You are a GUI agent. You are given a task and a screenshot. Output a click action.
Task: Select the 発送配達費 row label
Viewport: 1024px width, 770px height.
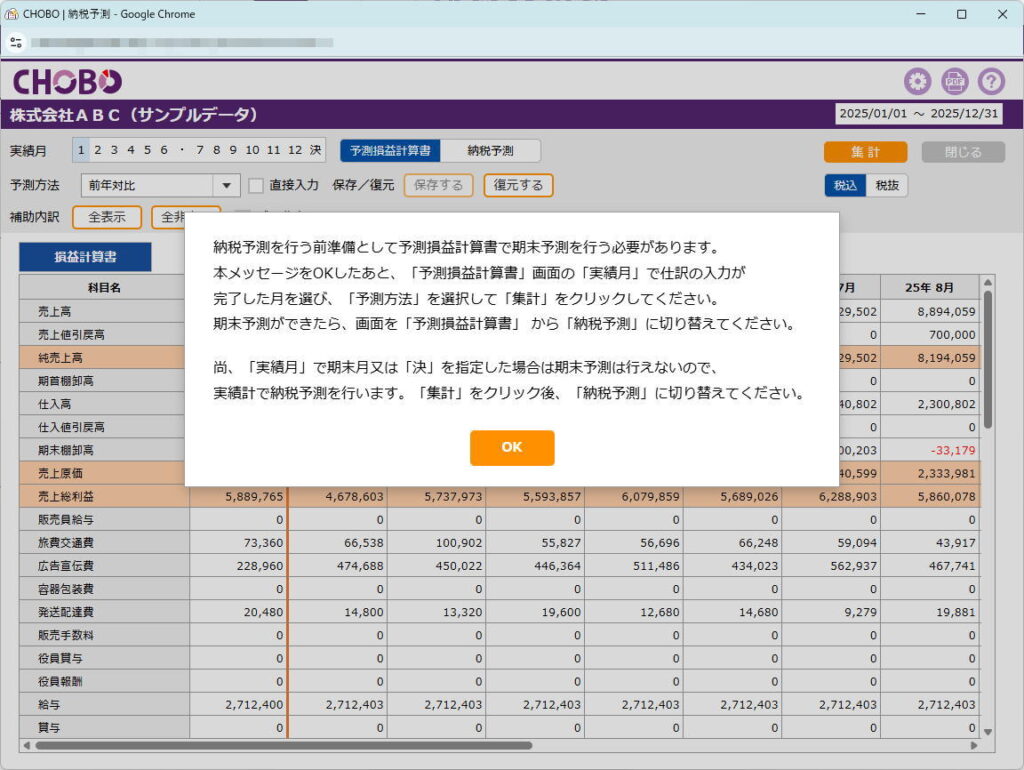click(x=65, y=612)
